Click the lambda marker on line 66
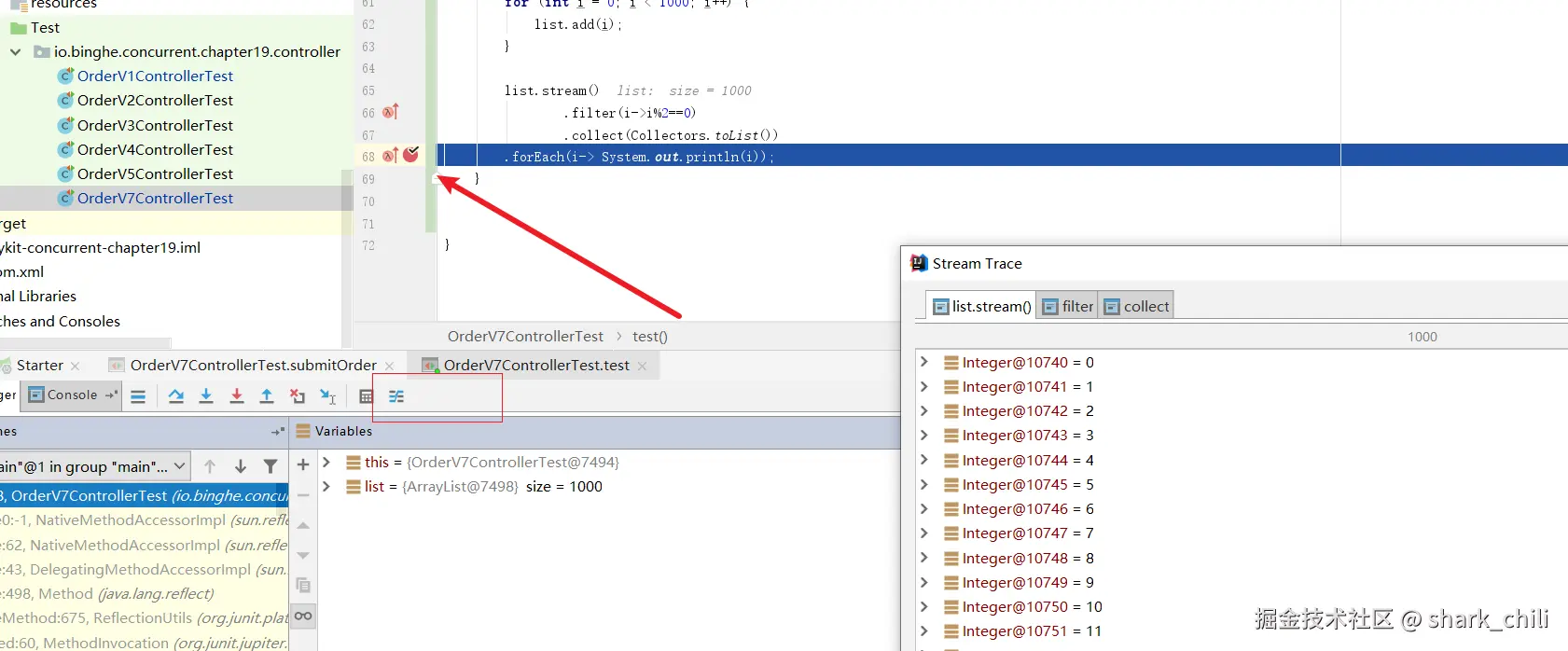Screen dimensions: 1568x651 pos(391,112)
